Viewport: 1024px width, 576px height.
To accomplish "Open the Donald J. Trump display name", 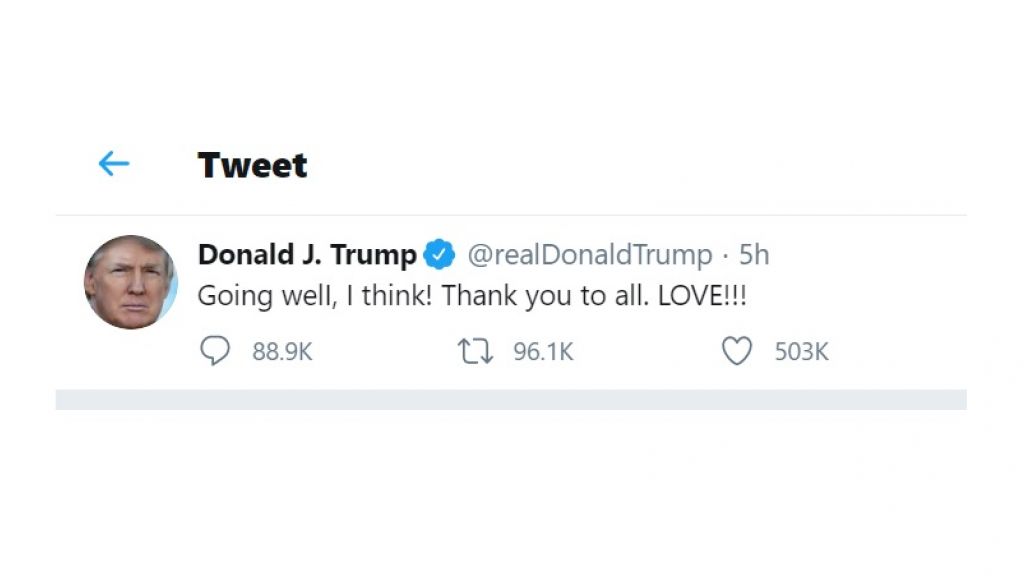I will click(306, 255).
